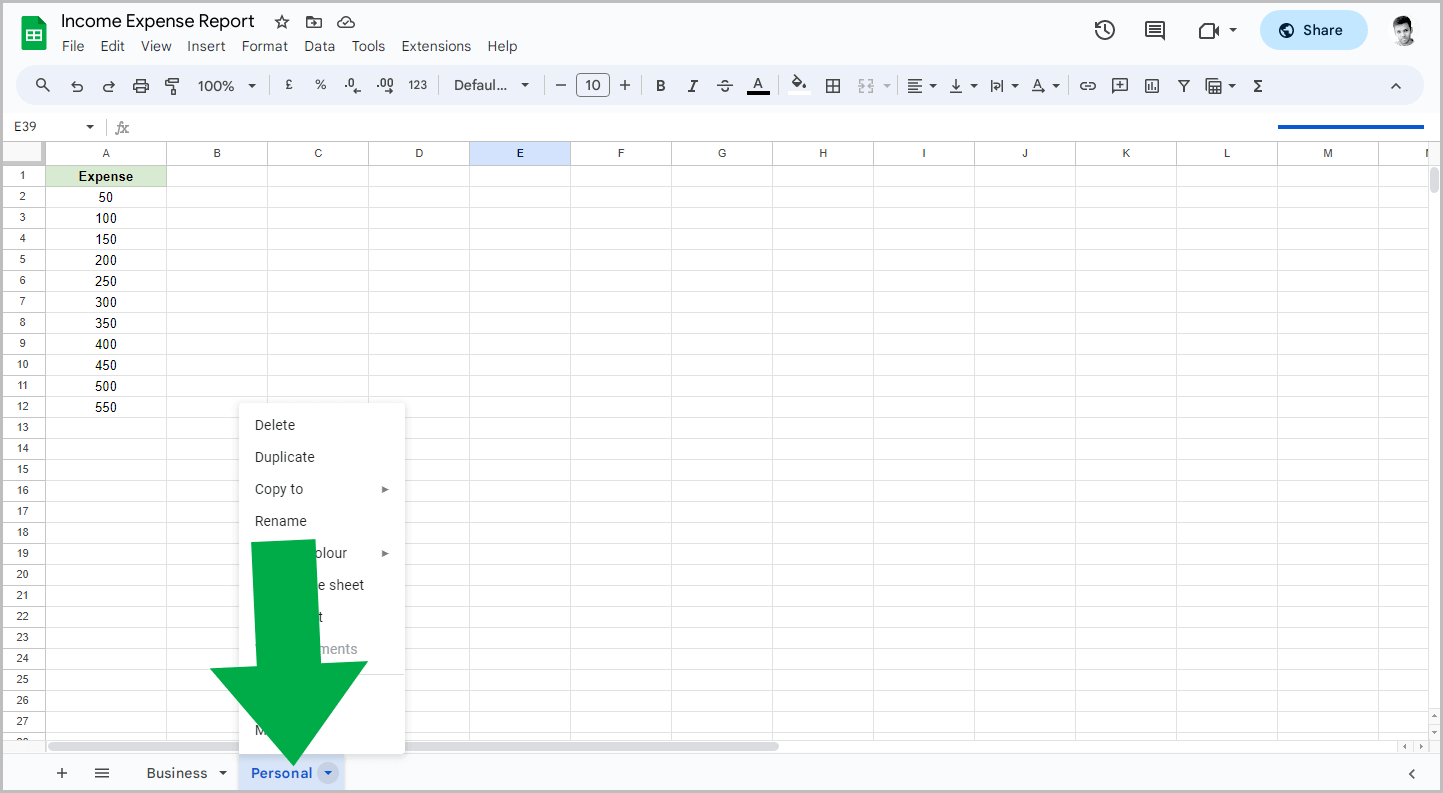
Task: Undo the last action
Action: click(x=77, y=86)
